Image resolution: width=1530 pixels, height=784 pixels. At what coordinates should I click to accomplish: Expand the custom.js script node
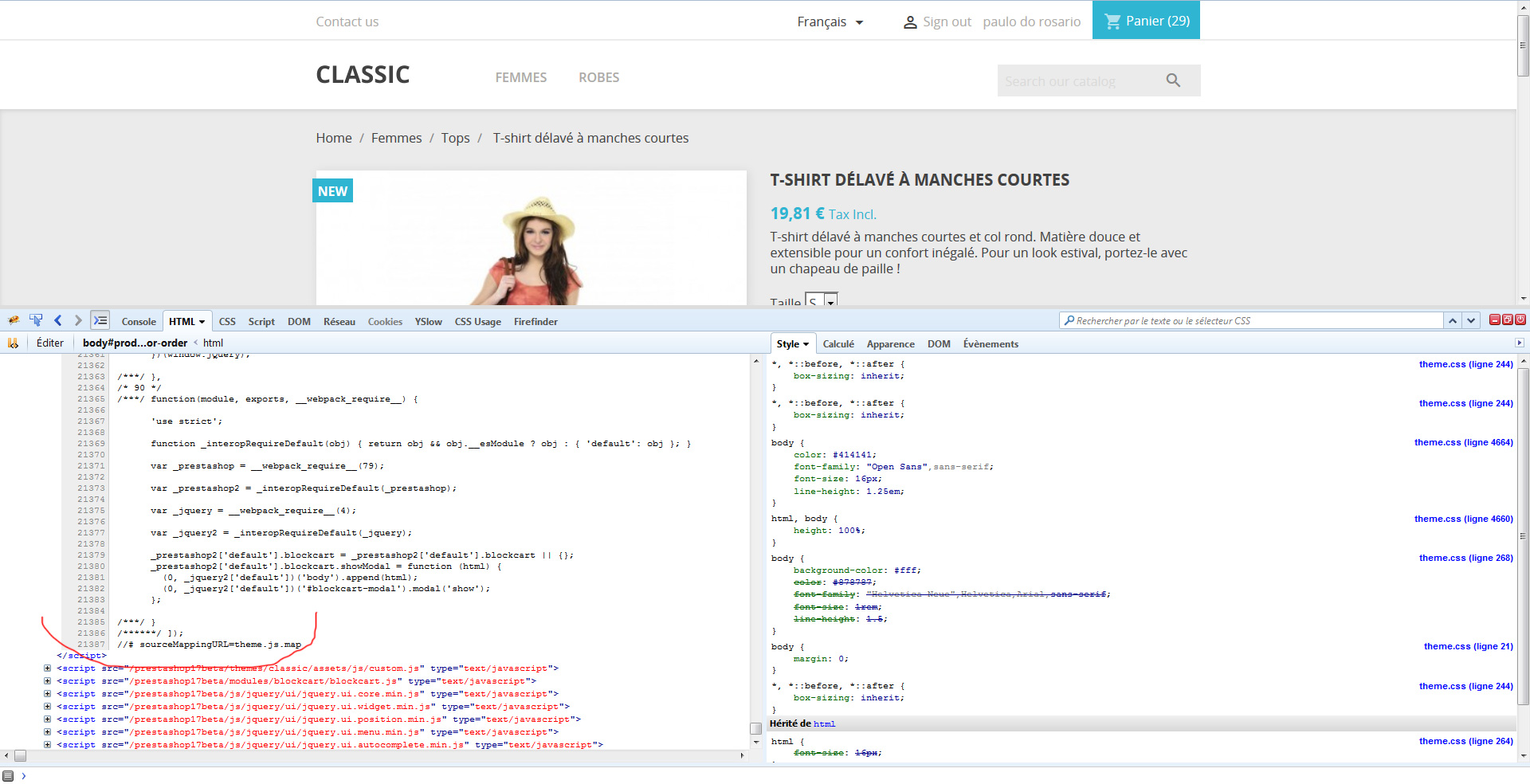[48, 668]
